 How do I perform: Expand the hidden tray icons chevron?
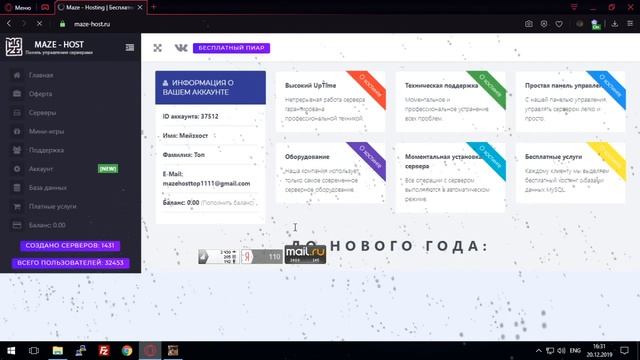tap(539, 351)
